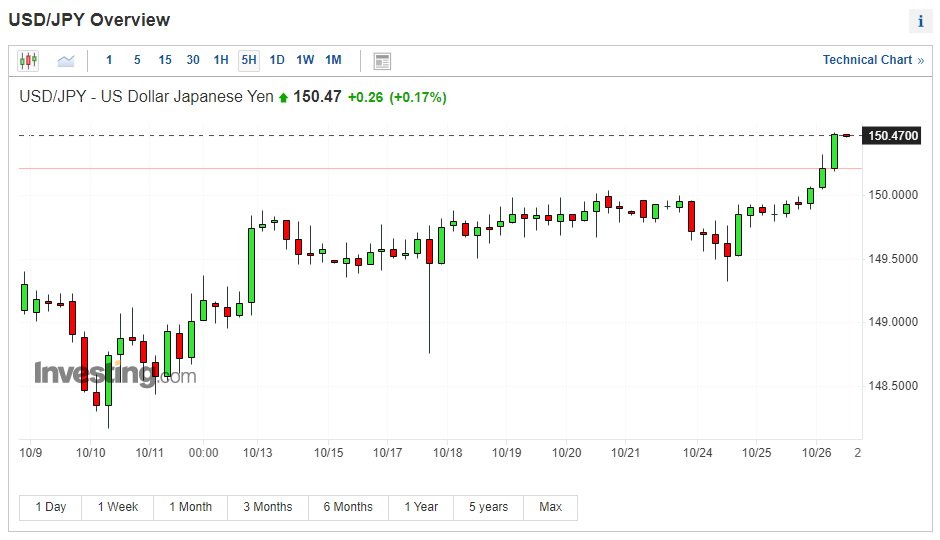Set interval to 30 minutes
940x540 pixels.
(193, 60)
